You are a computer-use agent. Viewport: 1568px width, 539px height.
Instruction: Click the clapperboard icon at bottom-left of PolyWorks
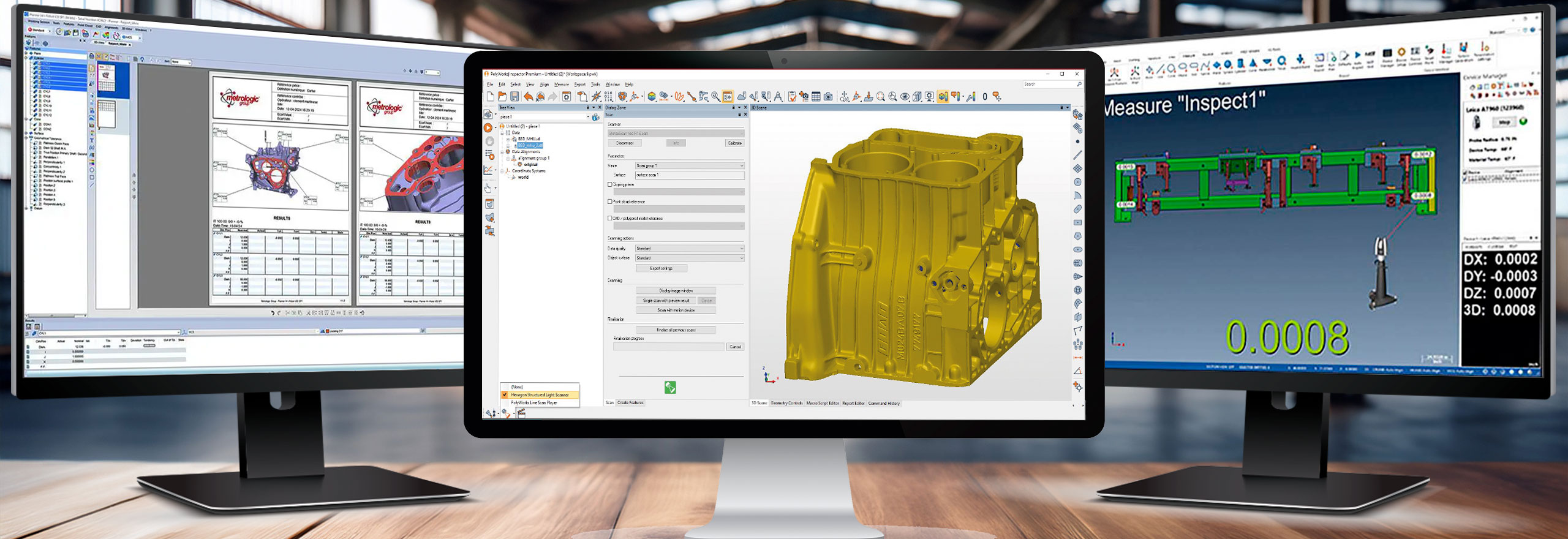coord(521,413)
